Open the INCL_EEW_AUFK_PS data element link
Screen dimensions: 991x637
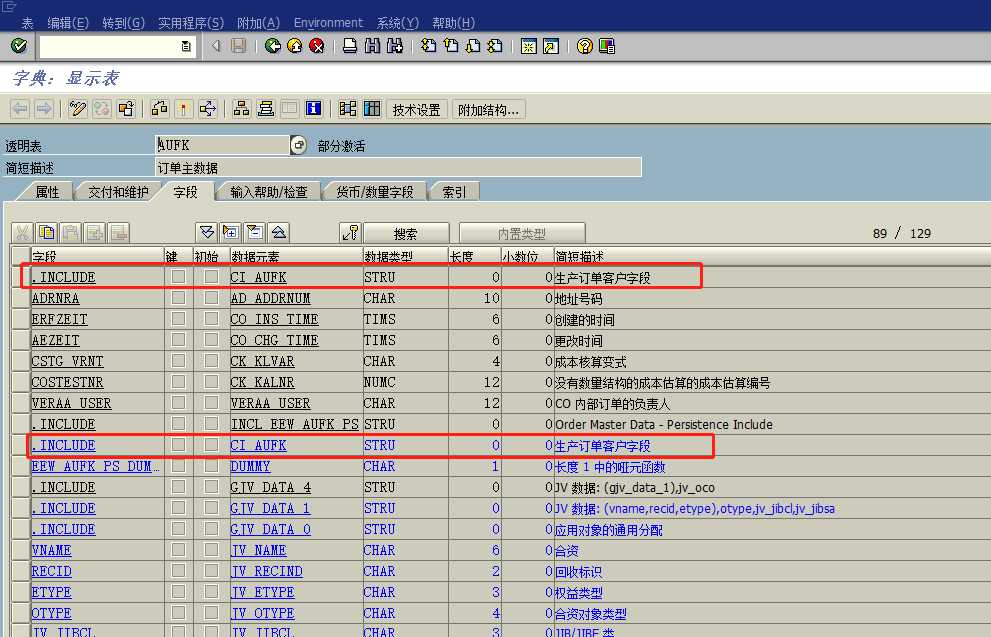coord(295,424)
